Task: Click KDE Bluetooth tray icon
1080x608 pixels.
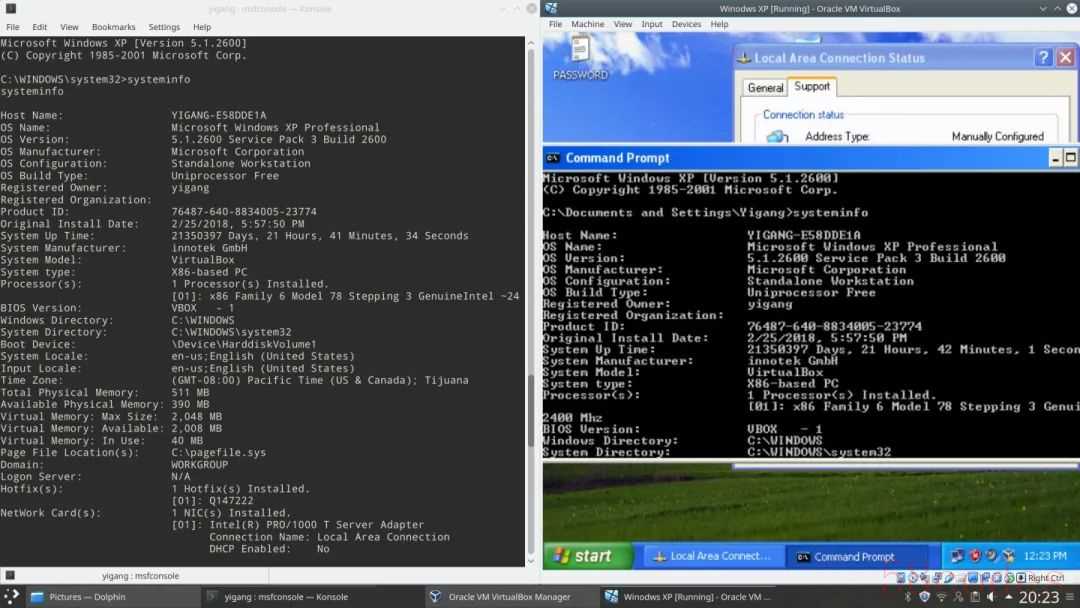Action: (908, 597)
